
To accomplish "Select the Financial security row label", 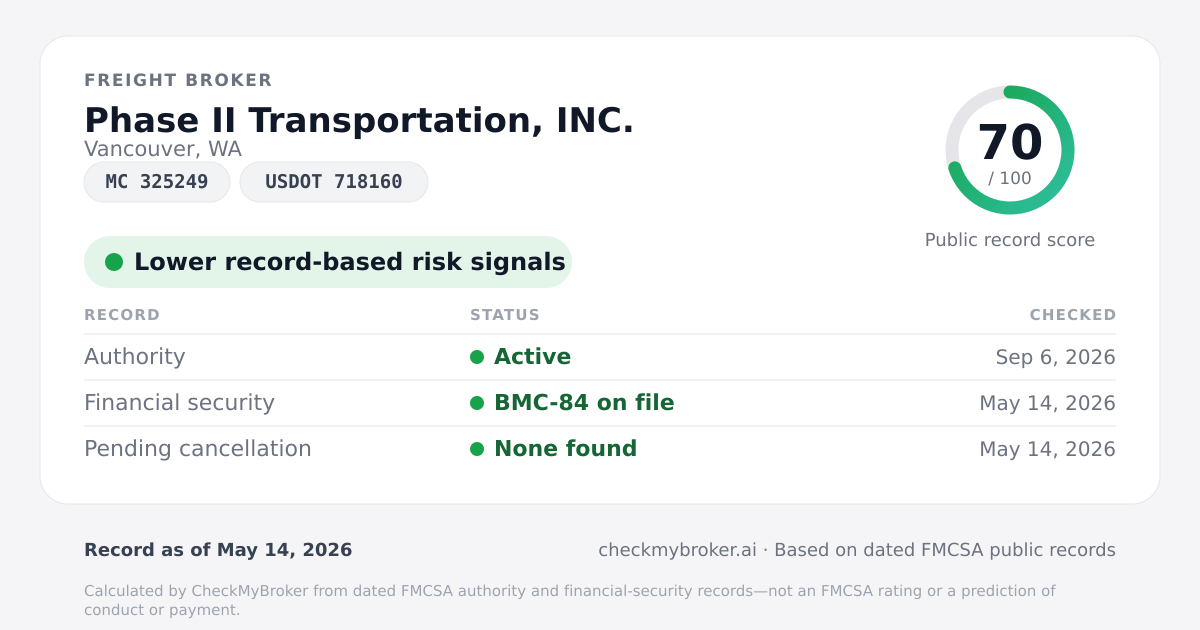I will pos(179,403).
